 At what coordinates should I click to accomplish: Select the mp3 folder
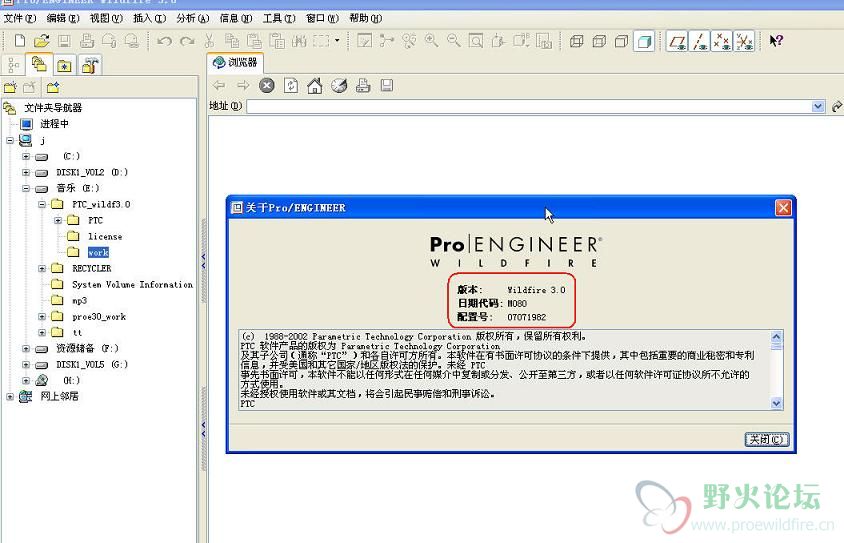click(x=80, y=300)
